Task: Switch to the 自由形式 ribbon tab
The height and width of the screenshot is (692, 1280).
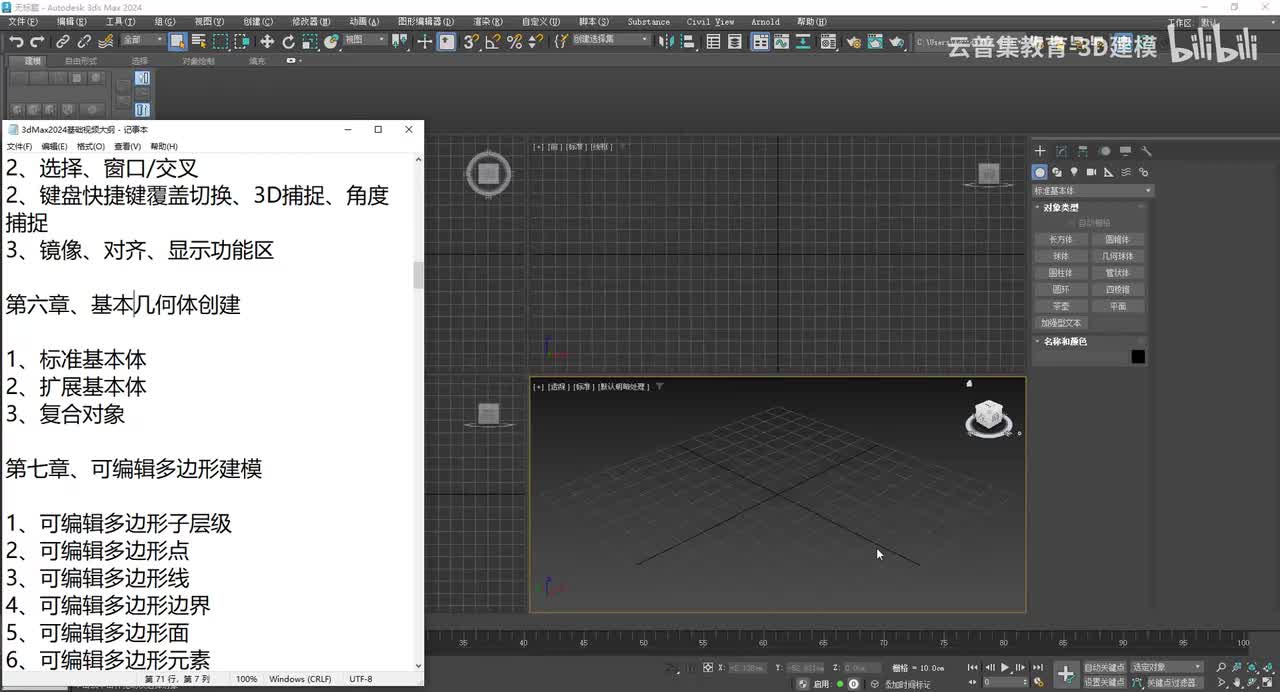Action: (81, 61)
